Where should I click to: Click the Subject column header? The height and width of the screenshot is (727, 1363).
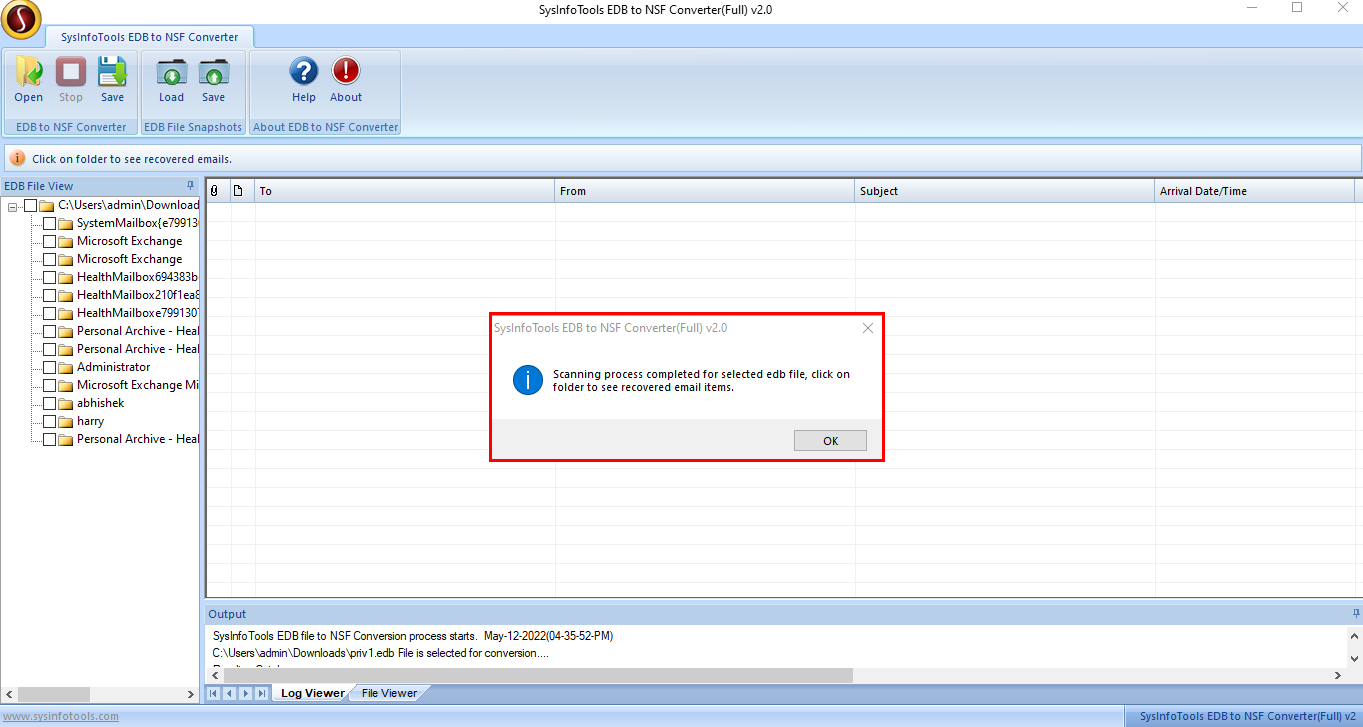pos(1005,191)
